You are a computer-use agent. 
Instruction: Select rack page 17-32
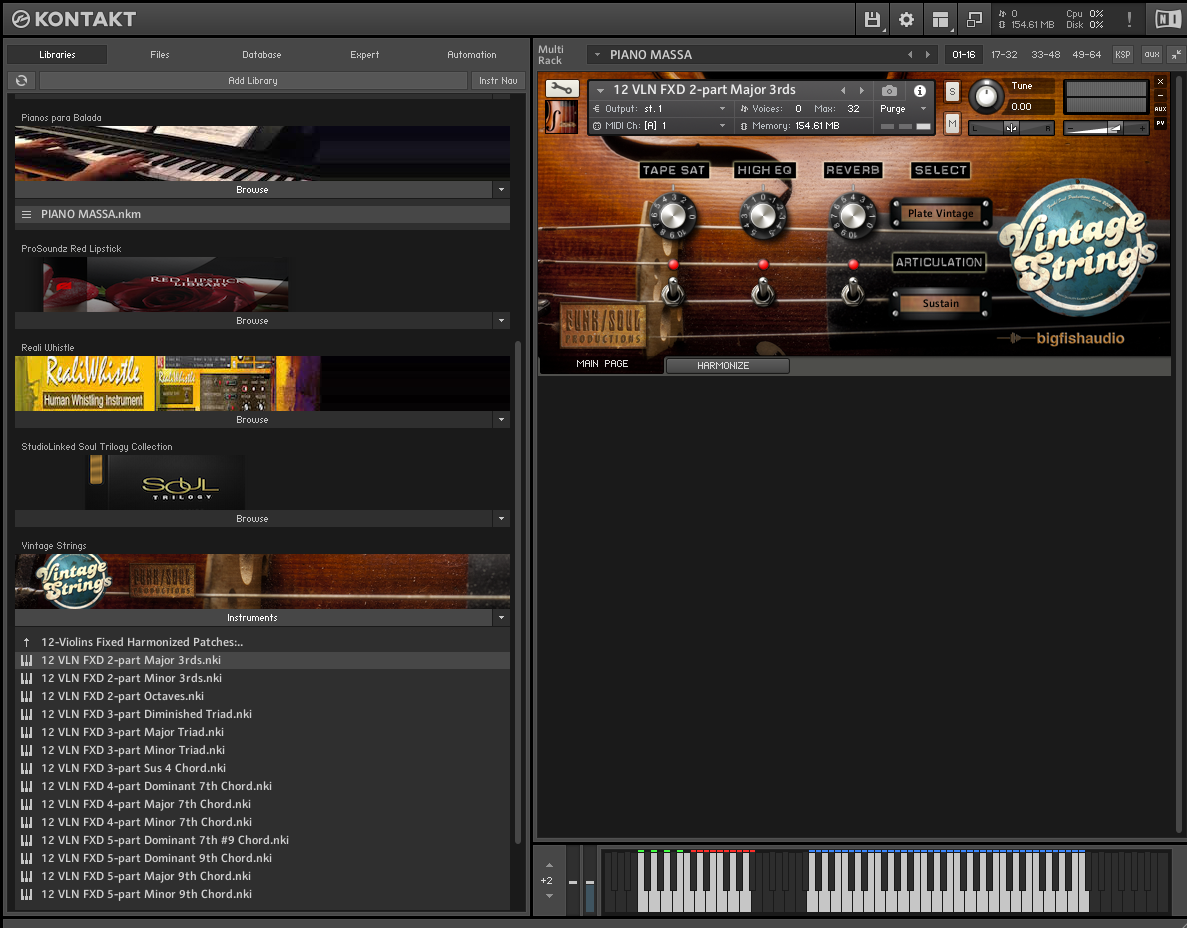[1005, 54]
